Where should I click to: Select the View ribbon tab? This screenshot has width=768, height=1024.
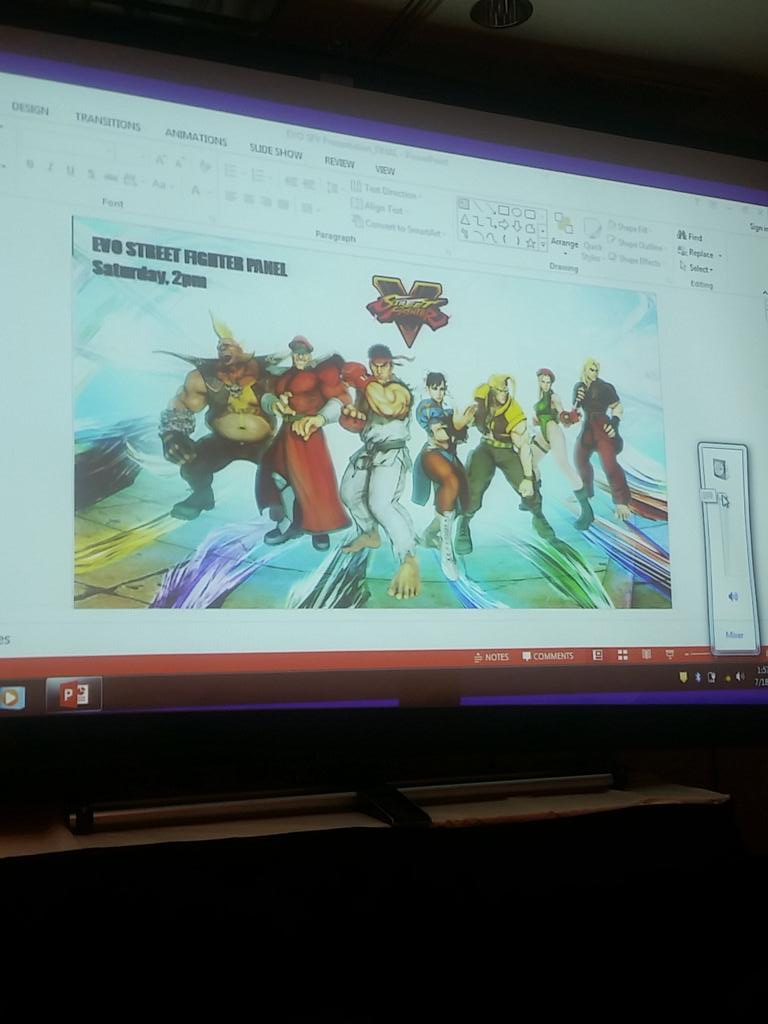[385, 170]
